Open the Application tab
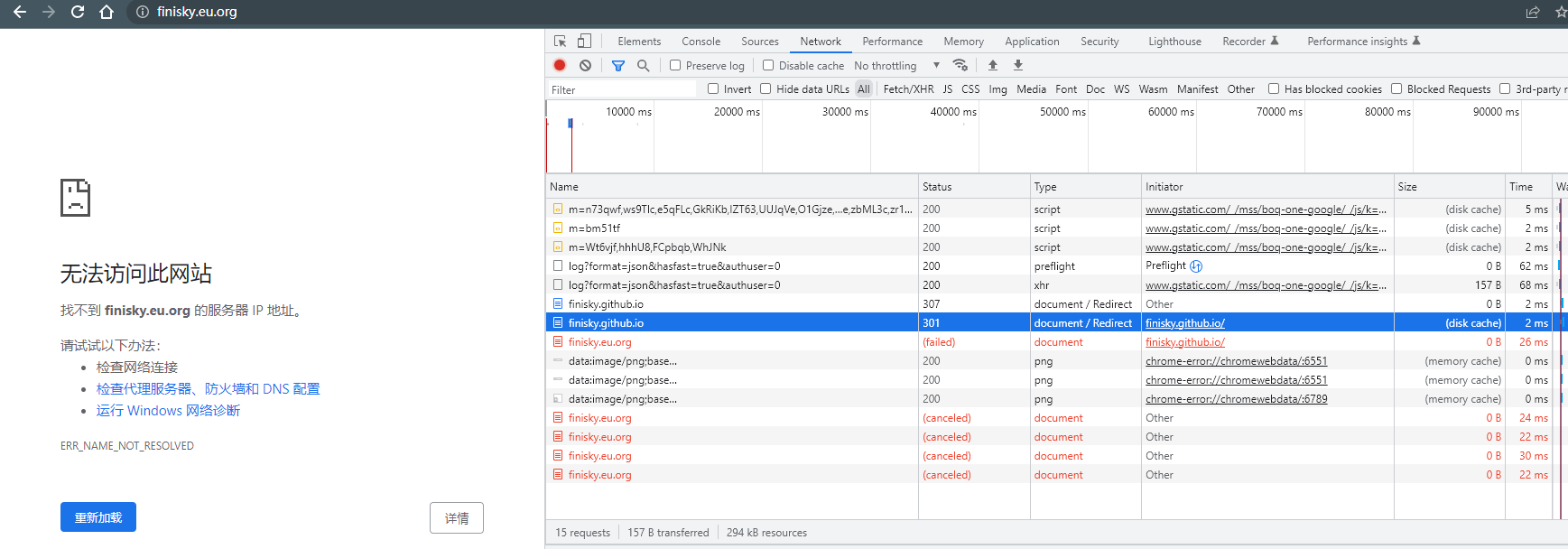 coord(1032,42)
